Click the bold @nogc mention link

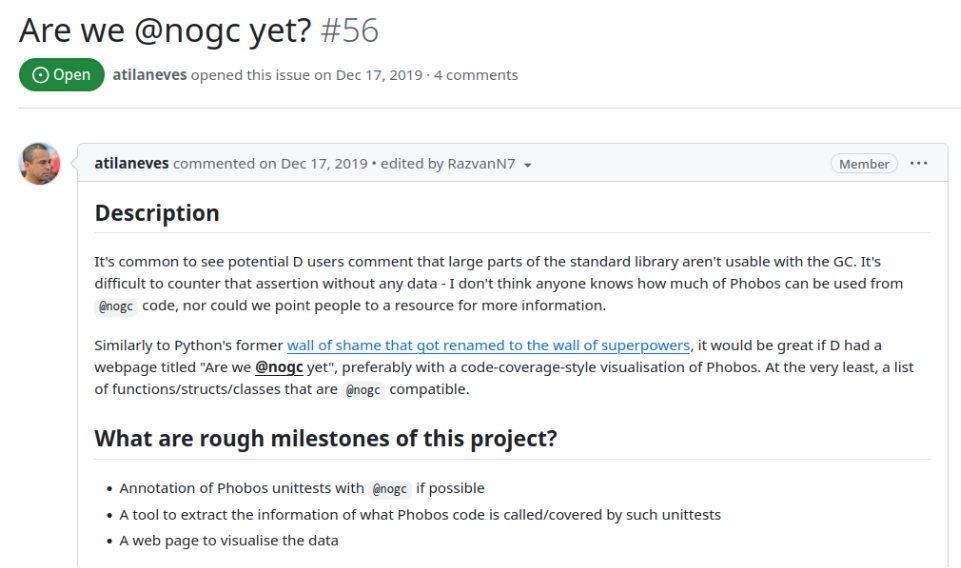279,367
